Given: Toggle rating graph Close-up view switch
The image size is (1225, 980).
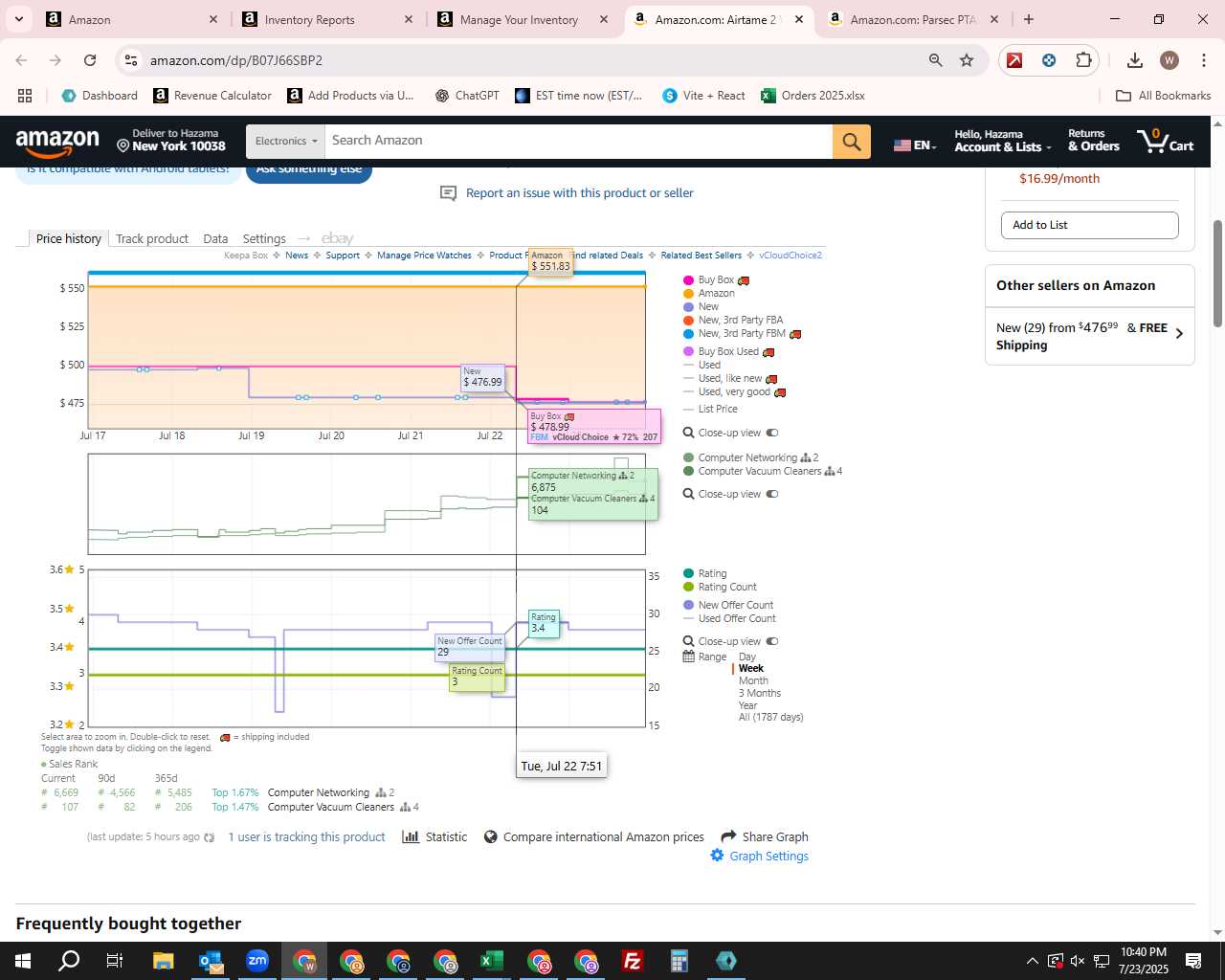Looking at the screenshot, I should pos(772,642).
